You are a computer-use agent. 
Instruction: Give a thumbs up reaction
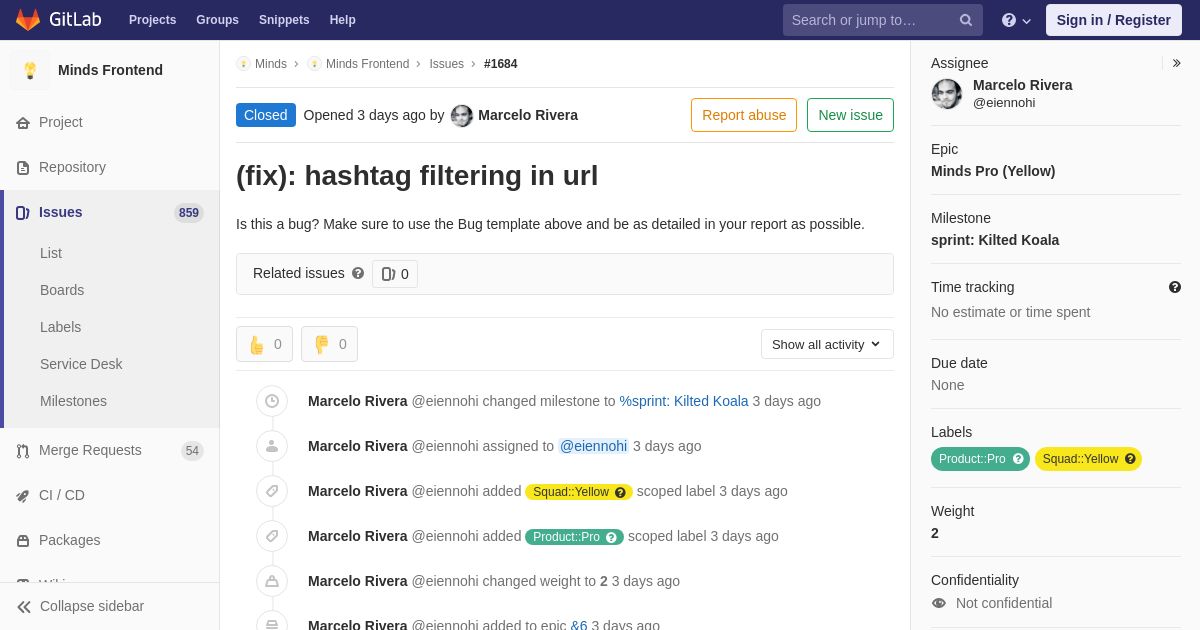click(x=264, y=344)
